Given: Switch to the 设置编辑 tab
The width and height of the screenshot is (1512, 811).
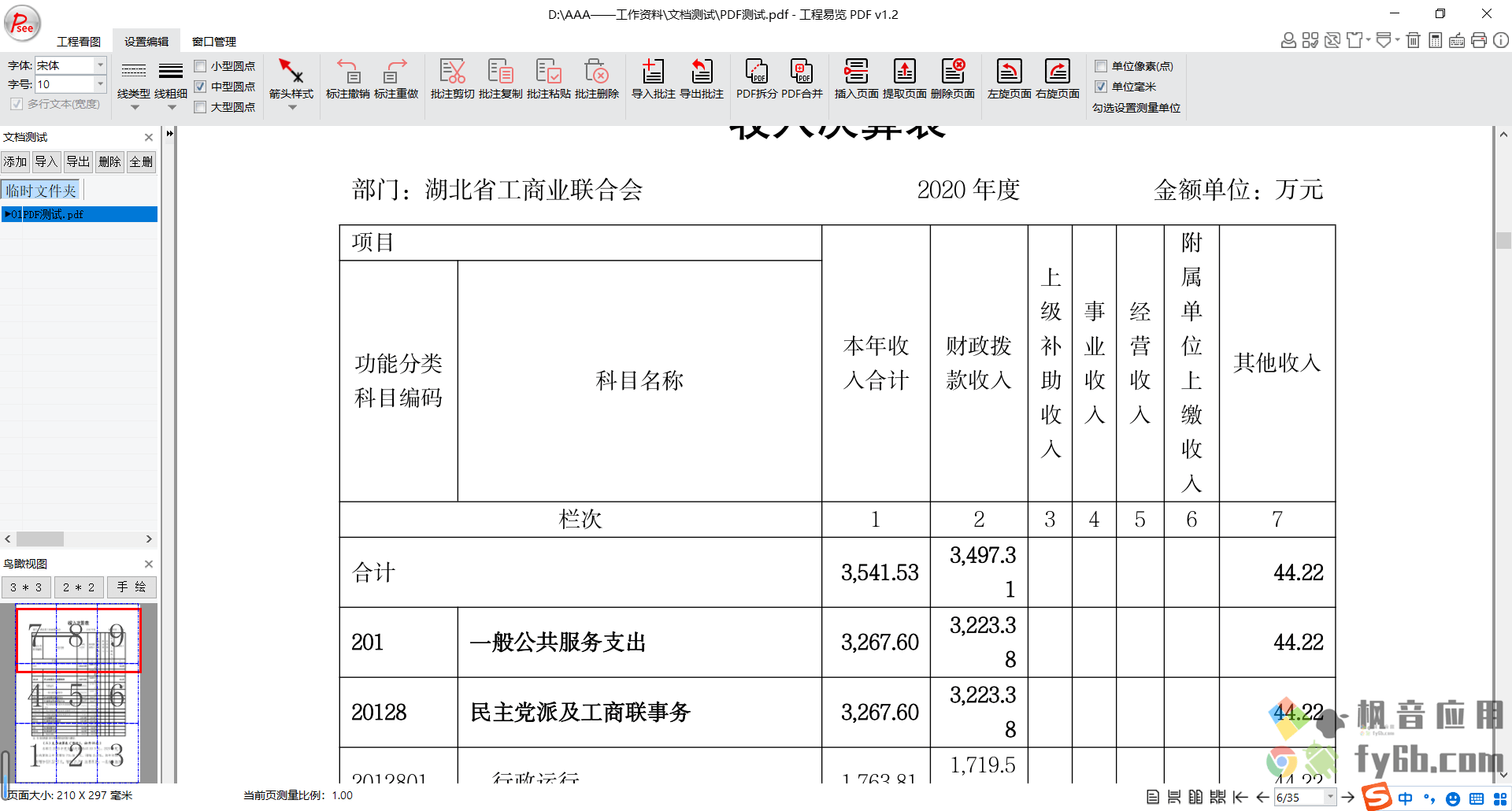Looking at the screenshot, I should pyautogui.click(x=146, y=42).
